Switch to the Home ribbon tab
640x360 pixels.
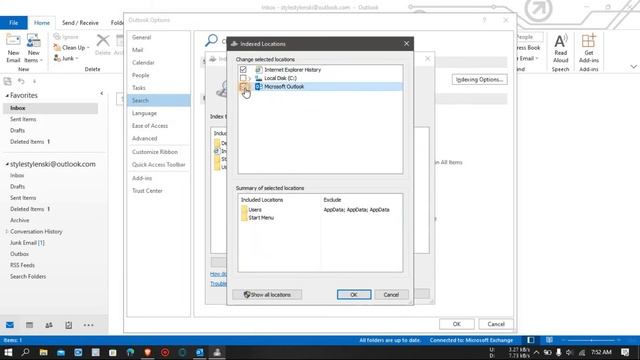(x=42, y=23)
